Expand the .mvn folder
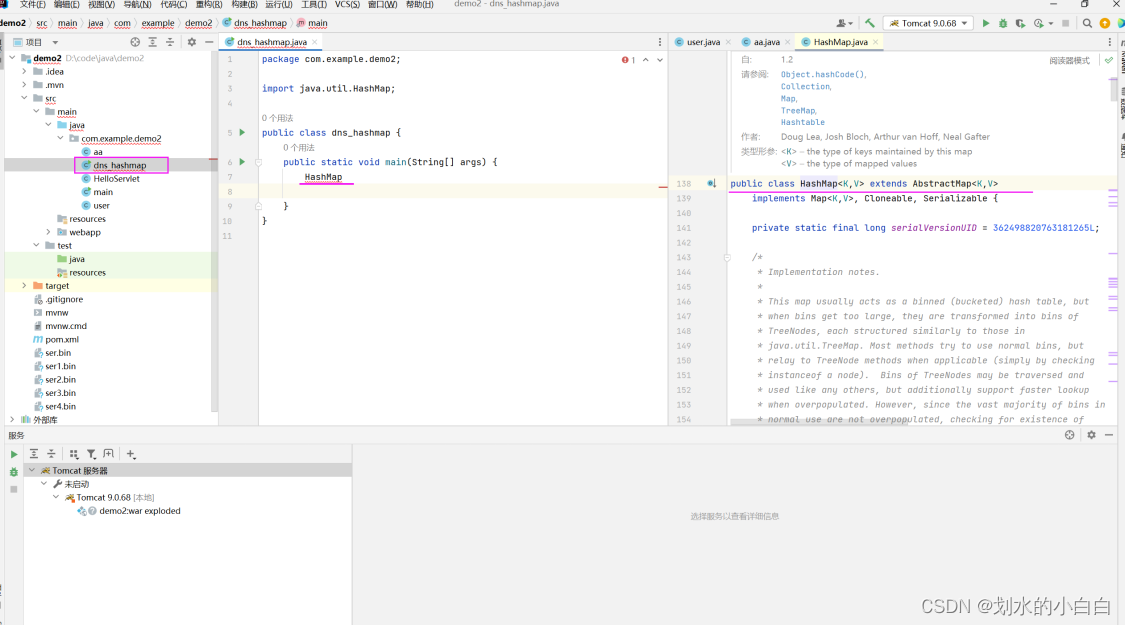This screenshot has width=1125, height=625. point(24,85)
